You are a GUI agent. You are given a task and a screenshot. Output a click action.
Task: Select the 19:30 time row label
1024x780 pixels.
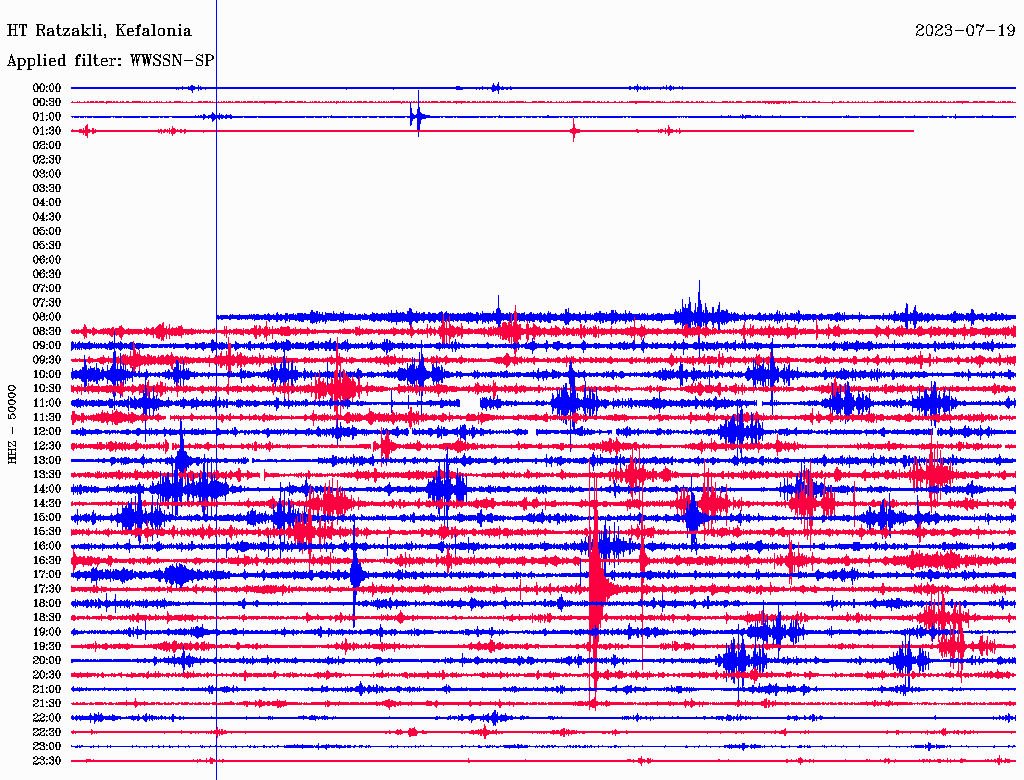tap(47, 647)
